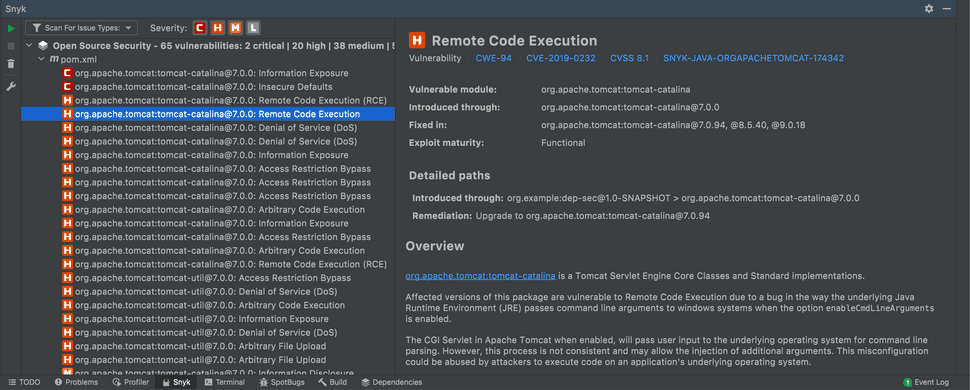This screenshot has width=970, height=390.
Task: Click the High severity badge in detail header
Action: 417,41
